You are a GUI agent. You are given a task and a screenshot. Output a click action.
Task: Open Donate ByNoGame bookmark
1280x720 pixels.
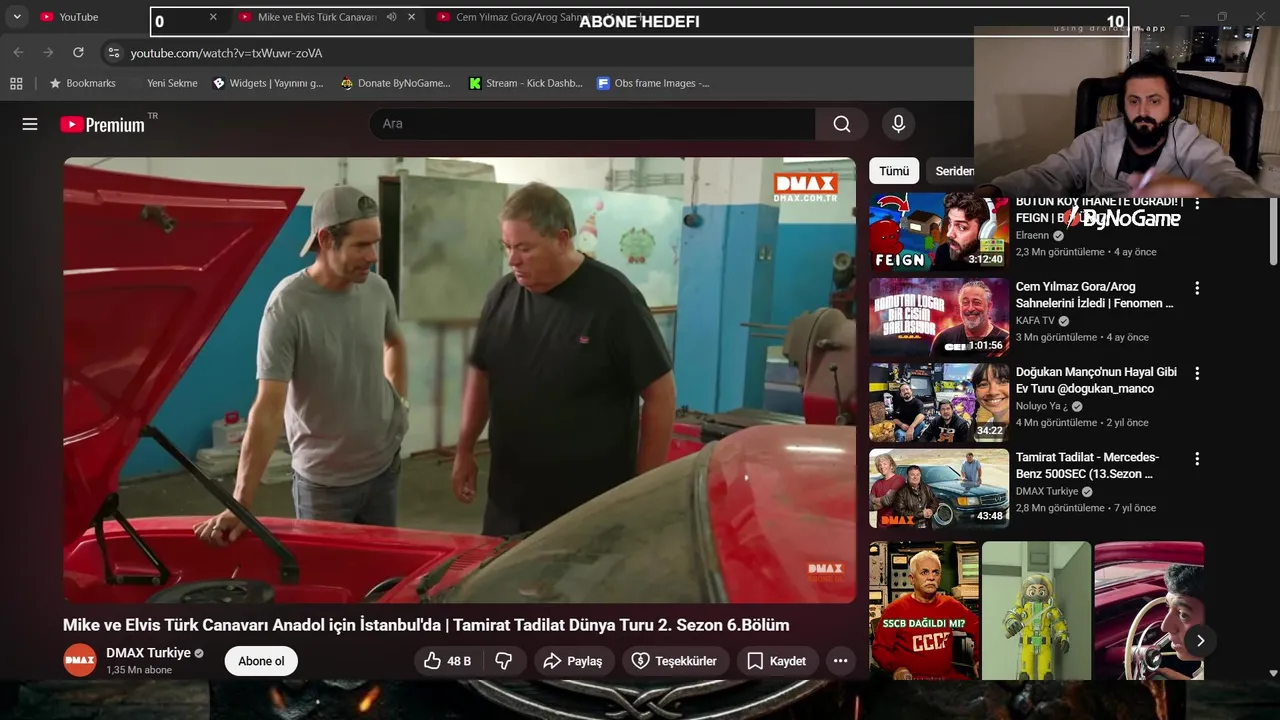(x=396, y=83)
